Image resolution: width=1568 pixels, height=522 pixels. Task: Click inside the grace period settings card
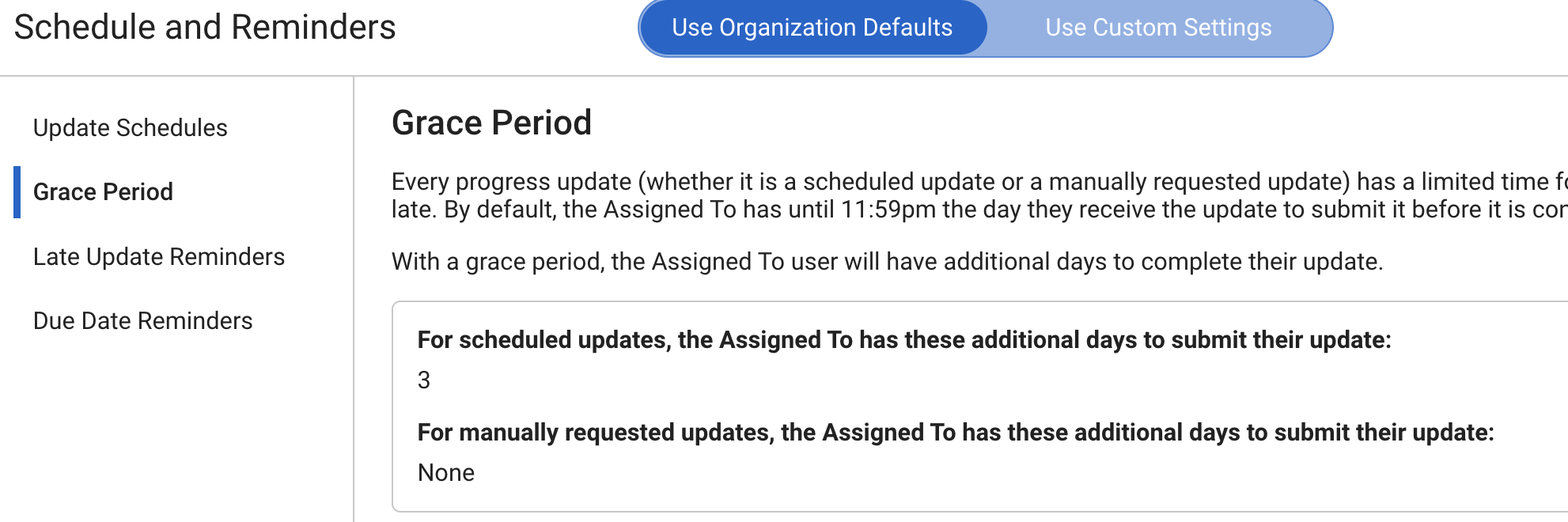click(x=870, y=403)
